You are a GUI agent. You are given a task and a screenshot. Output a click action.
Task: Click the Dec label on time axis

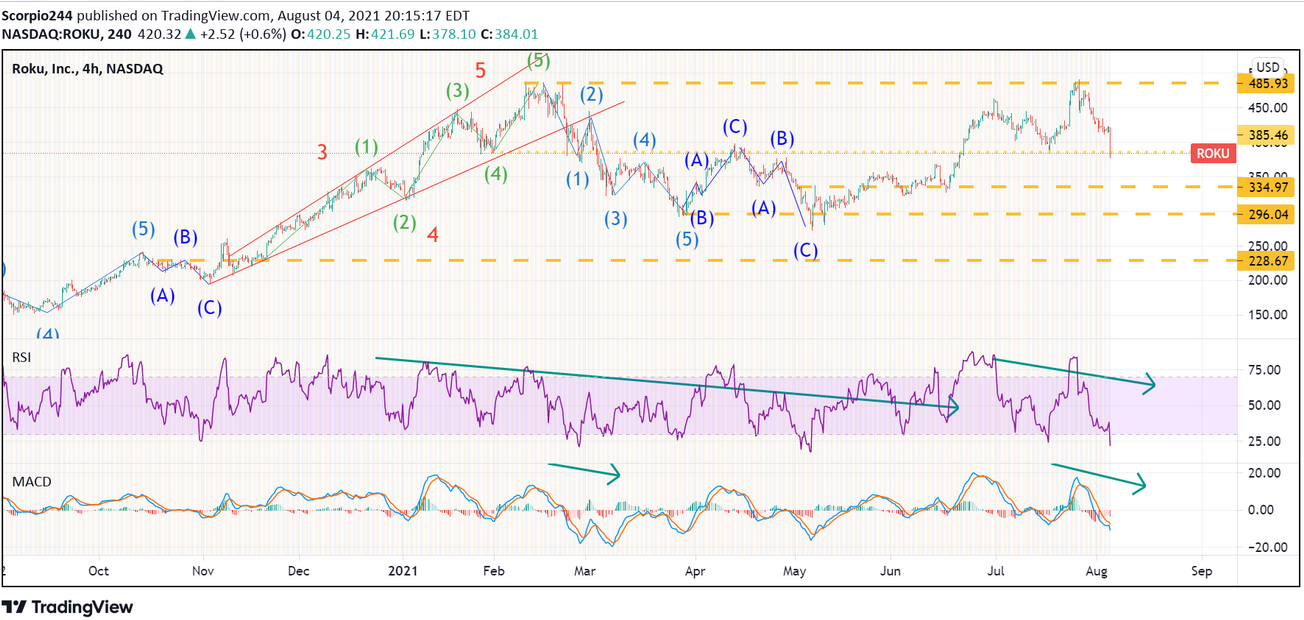(x=301, y=571)
